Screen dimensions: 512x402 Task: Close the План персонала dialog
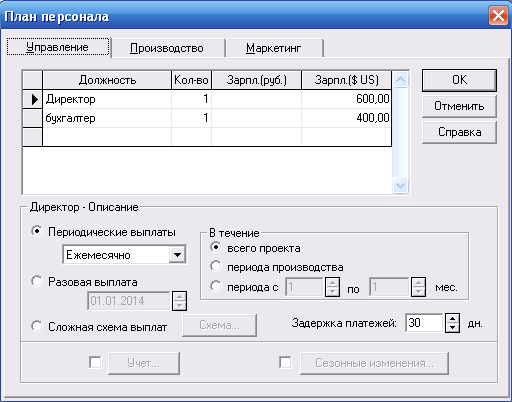pyautogui.click(x=498, y=16)
